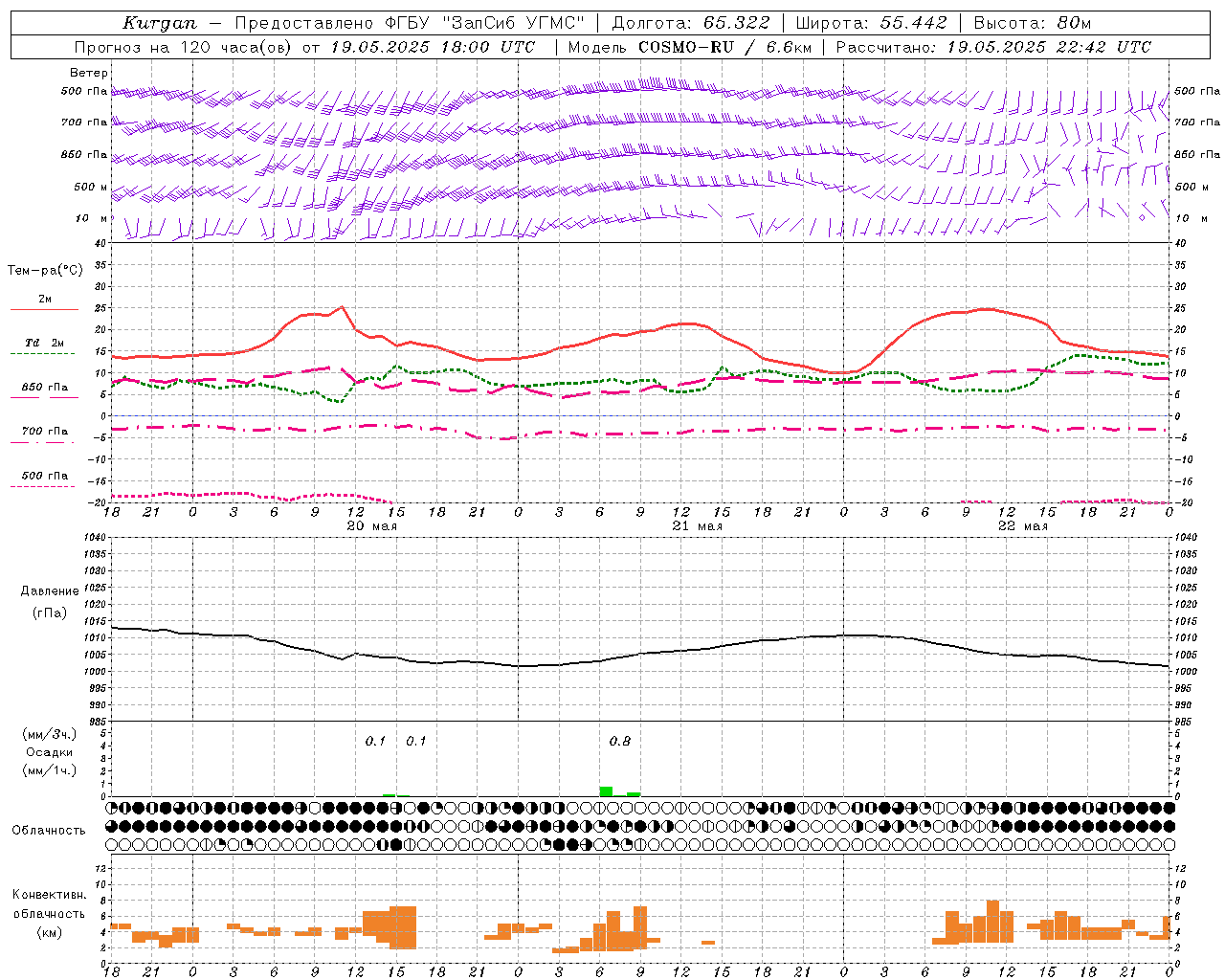Click the "Долгота: 65.322" header field
Image resolution: width=1225 pixels, height=980 pixels.
tap(690, 23)
